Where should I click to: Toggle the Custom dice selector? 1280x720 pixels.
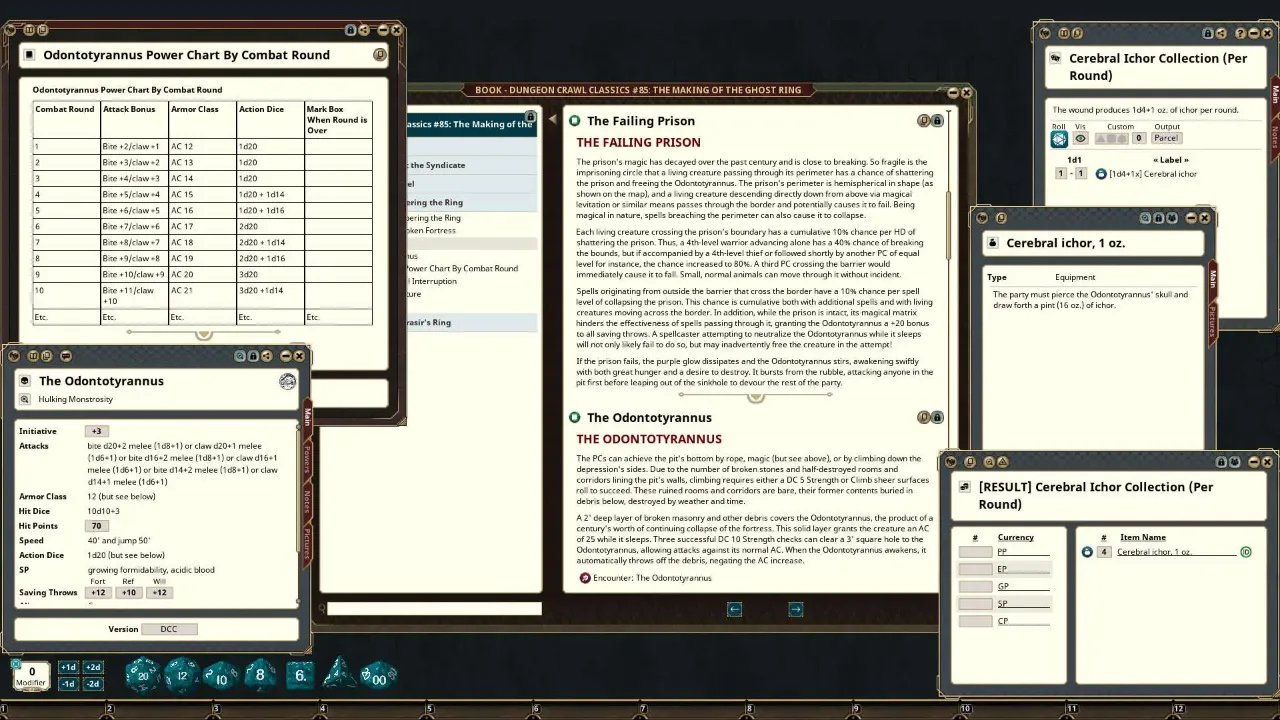tap(1112, 139)
